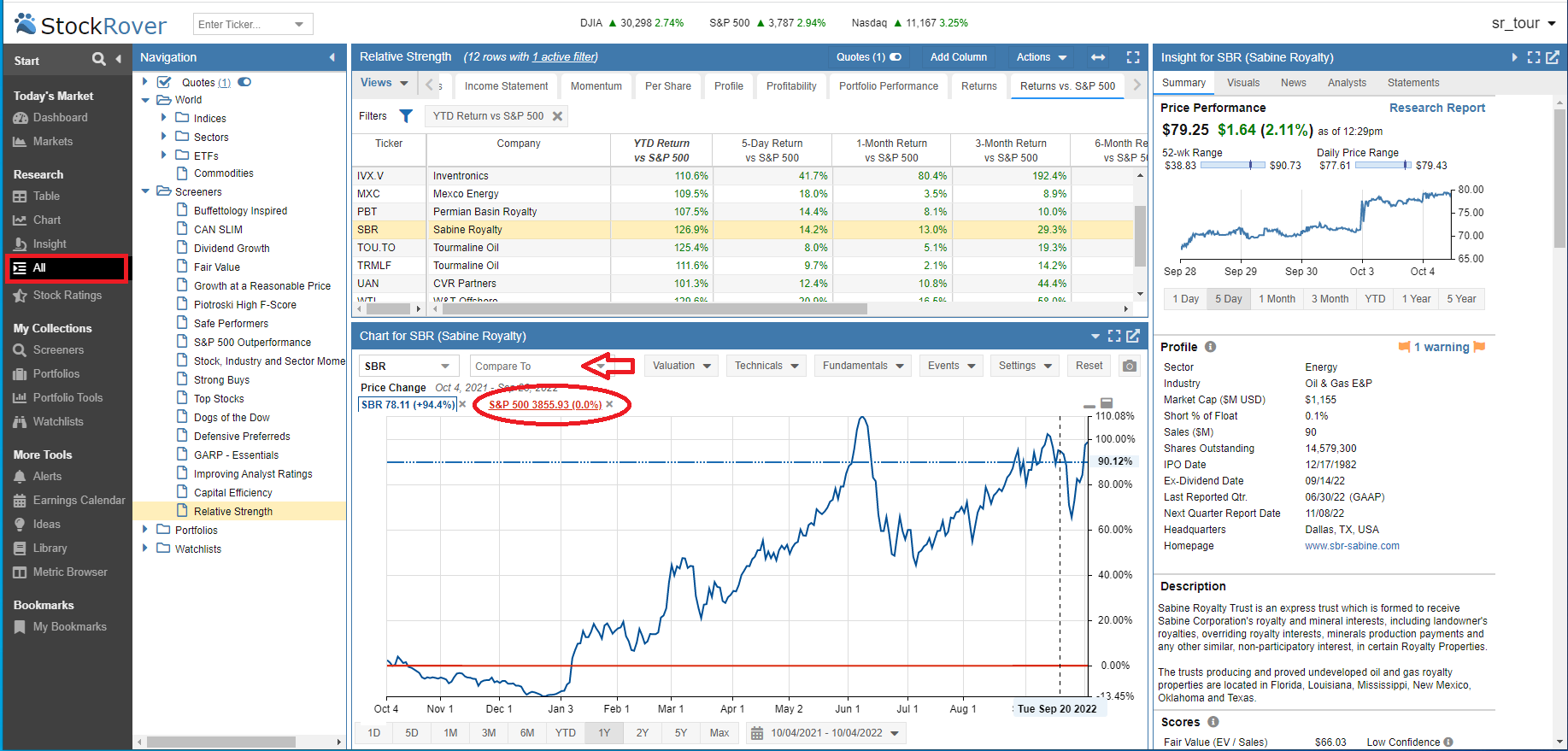Take a chart snapshot with camera icon

(1130, 366)
